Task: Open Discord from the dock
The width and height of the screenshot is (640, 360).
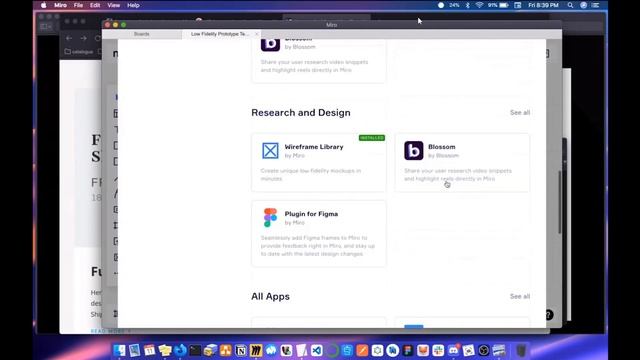Action: coord(453,350)
